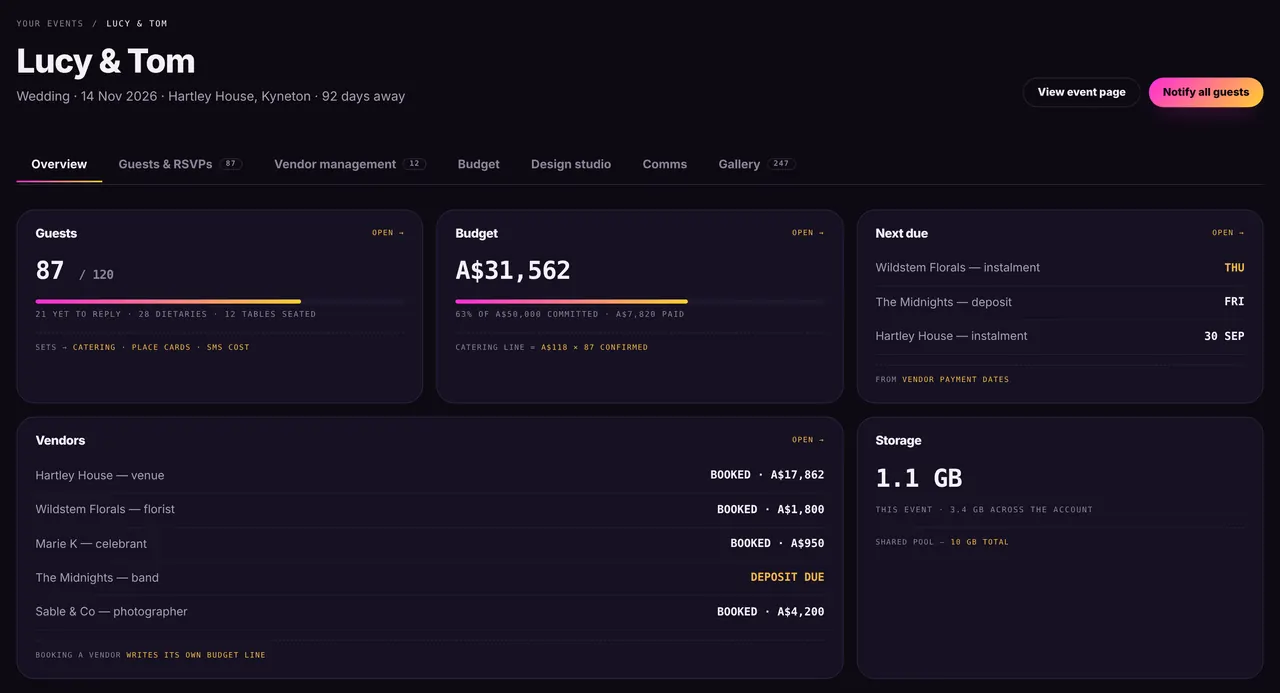Click the A$31,562 budget total
Viewport: 1280px width, 693px height.
[x=513, y=270]
